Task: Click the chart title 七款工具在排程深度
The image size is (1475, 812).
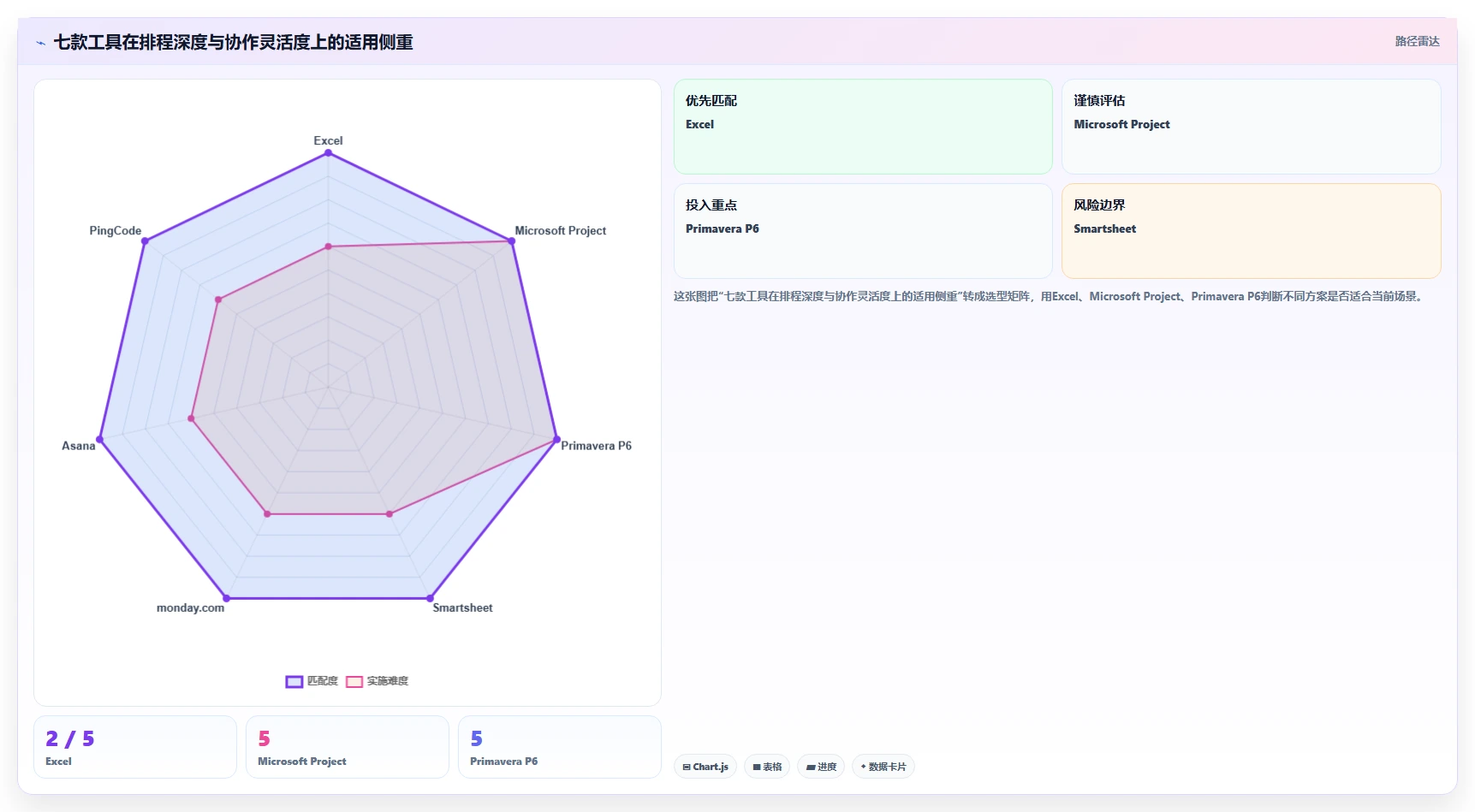Action: click(233, 42)
